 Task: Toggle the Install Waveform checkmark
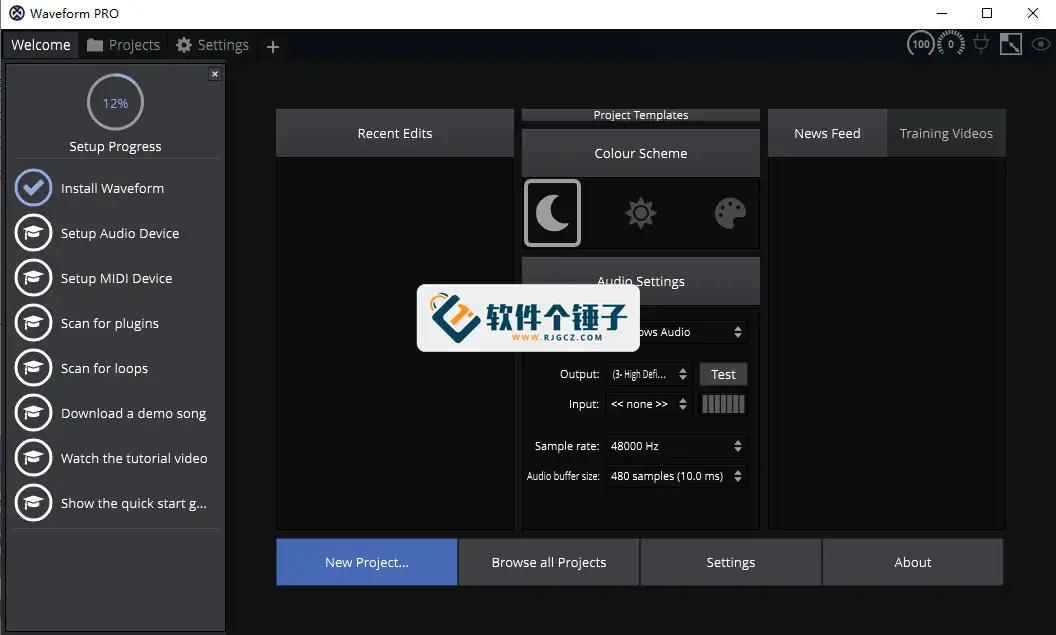pyautogui.click(x=33, y=188)
